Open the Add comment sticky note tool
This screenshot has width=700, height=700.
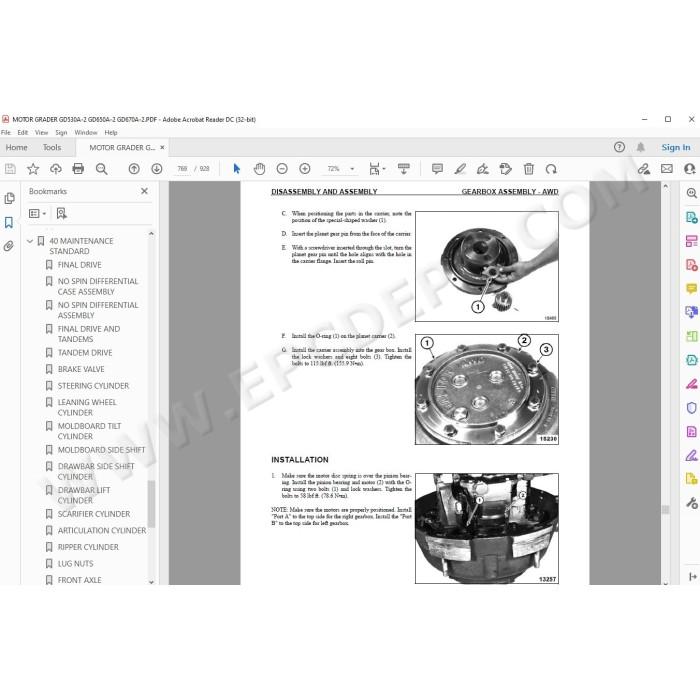pyautogui.click(x=438, y=169)
